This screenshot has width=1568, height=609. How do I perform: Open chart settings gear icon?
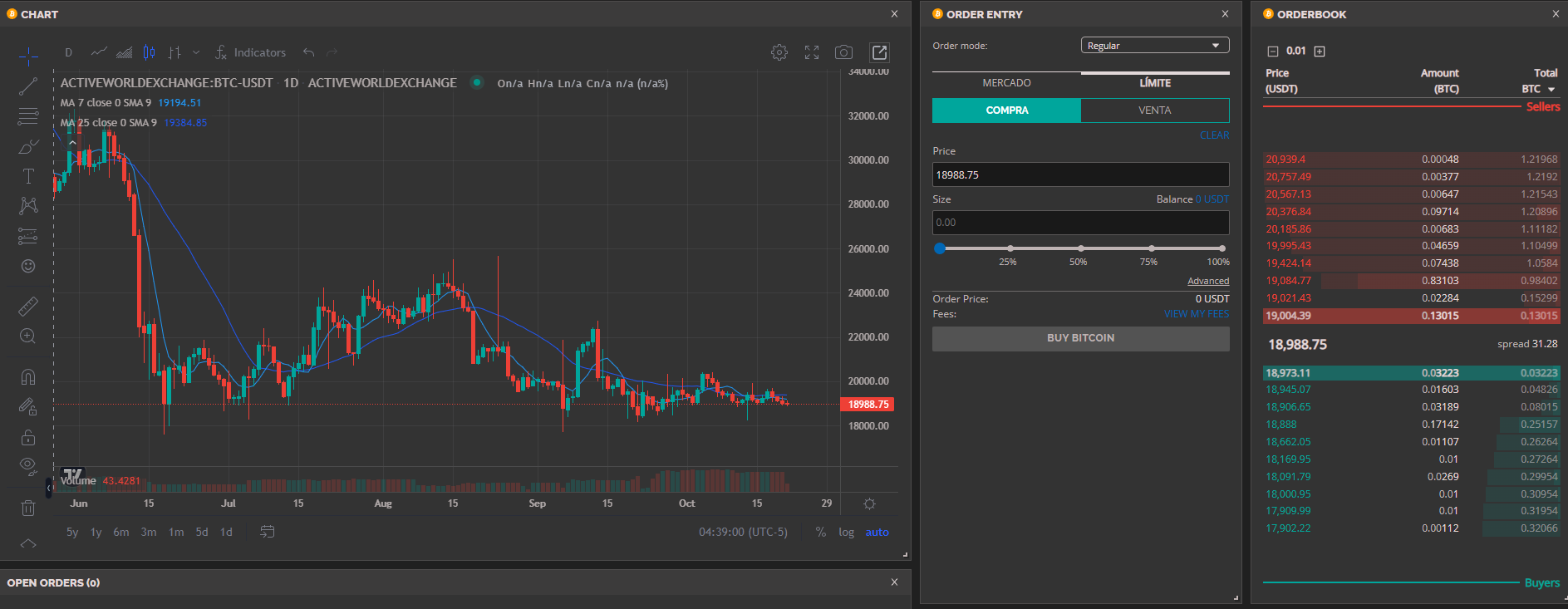point(779,52)
